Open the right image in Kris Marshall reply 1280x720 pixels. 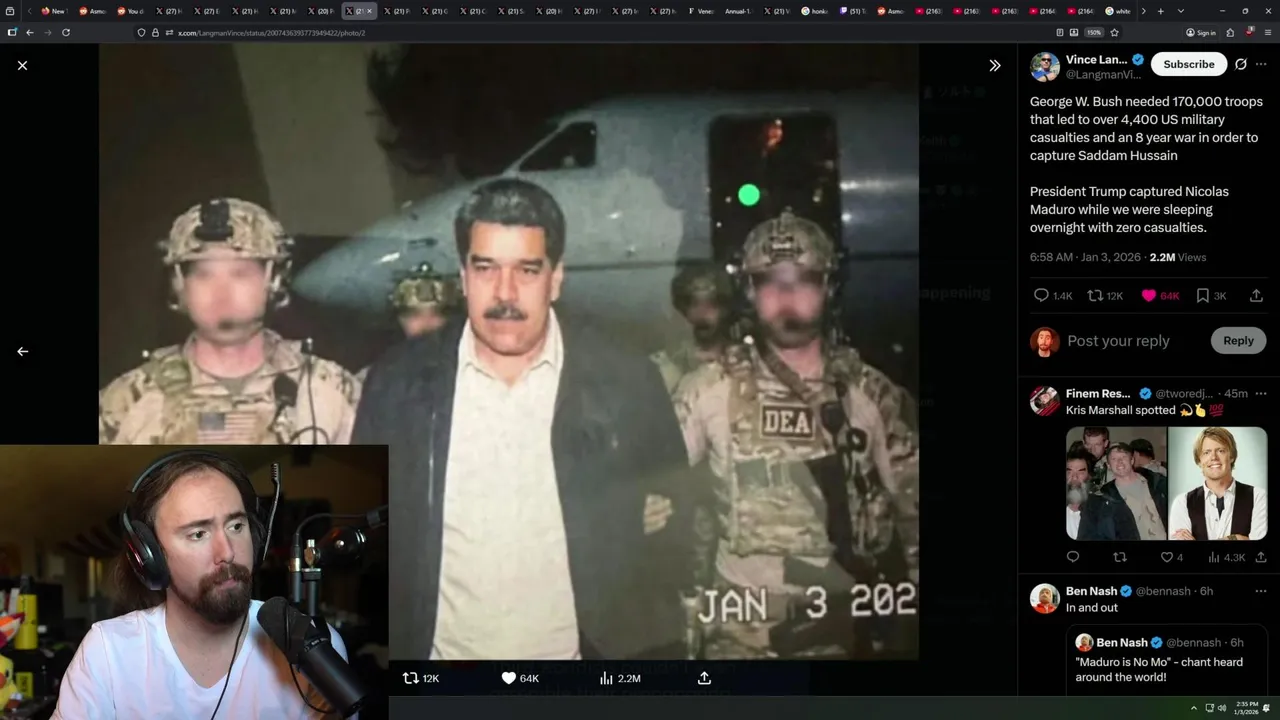tap(1218, 483)
